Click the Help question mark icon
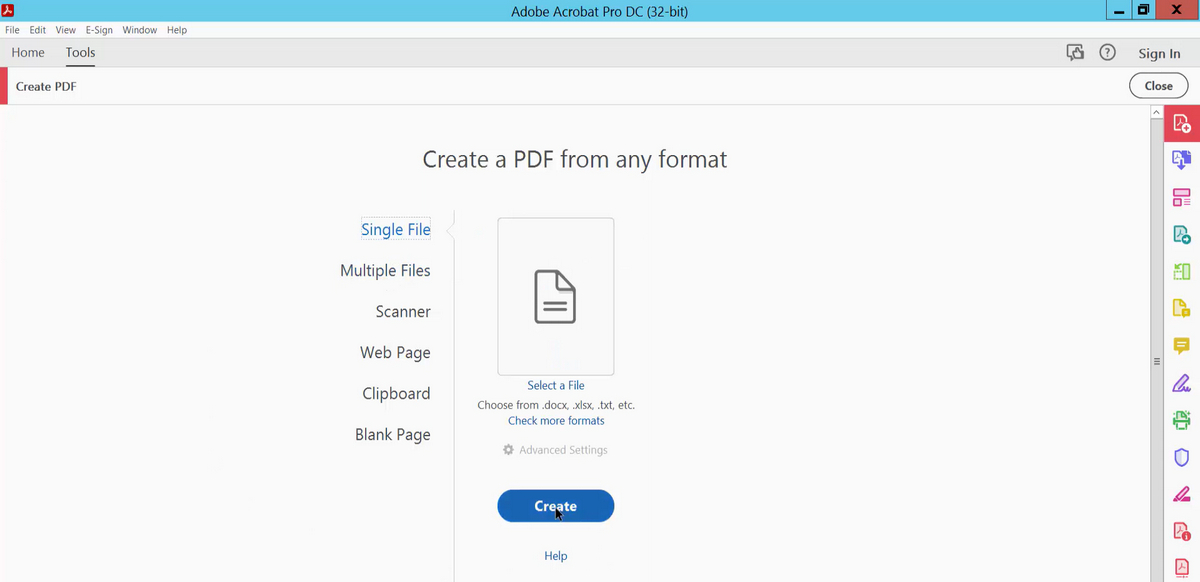1200x582 pixels. (x=1107, y=52)
